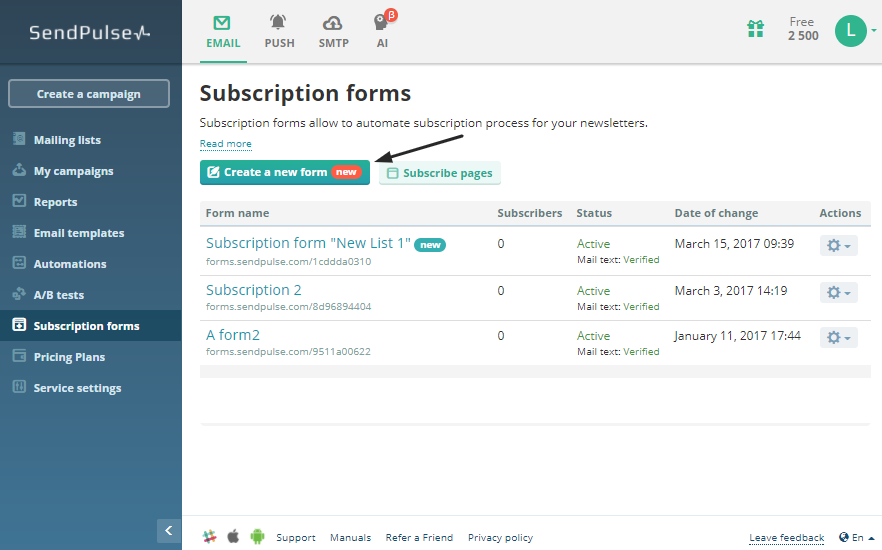Image resolution: width=882 pixels, height=550 pixels.
Task: Click the Status column header
Action: (x=594, y=213)
